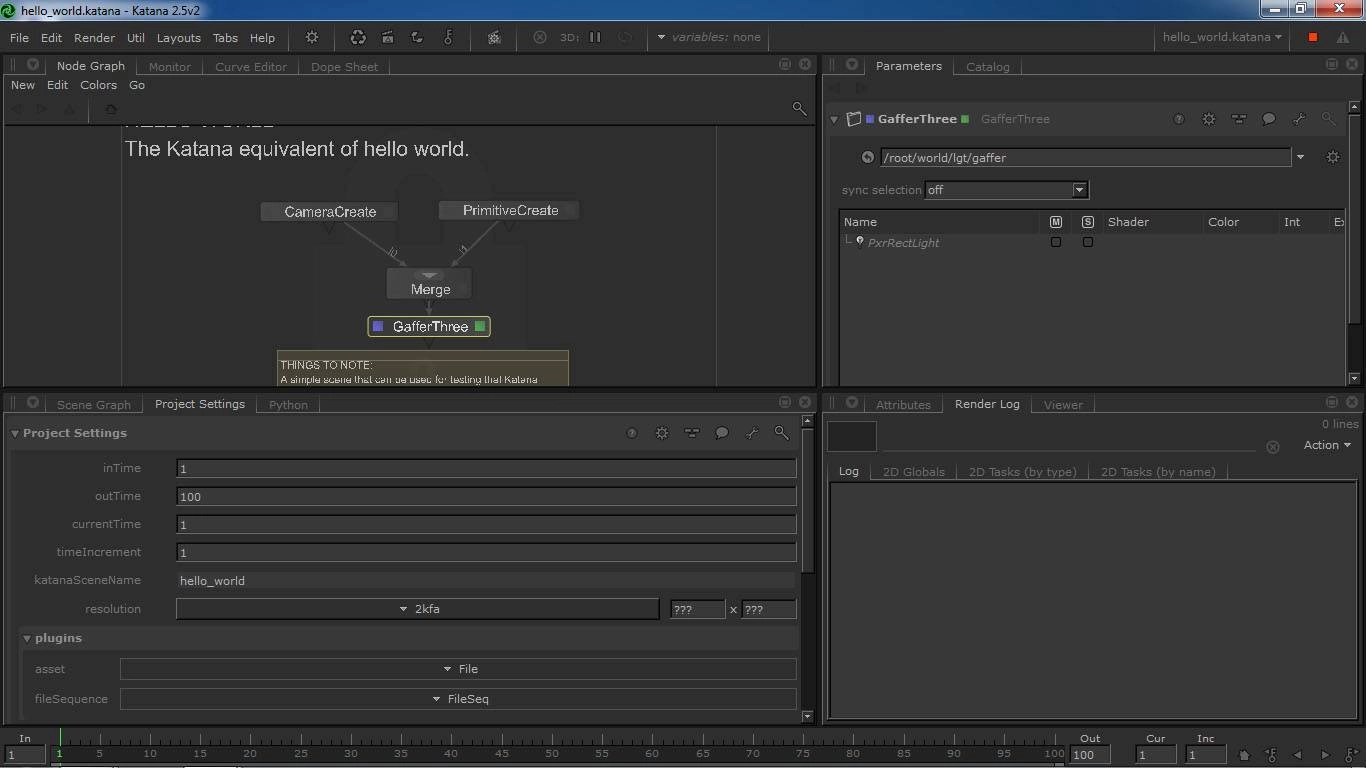The width and height of the screenshot is (1366, 768).
Task: Click the search magnifier in Project Settings header
Action: tap(782, 433)
